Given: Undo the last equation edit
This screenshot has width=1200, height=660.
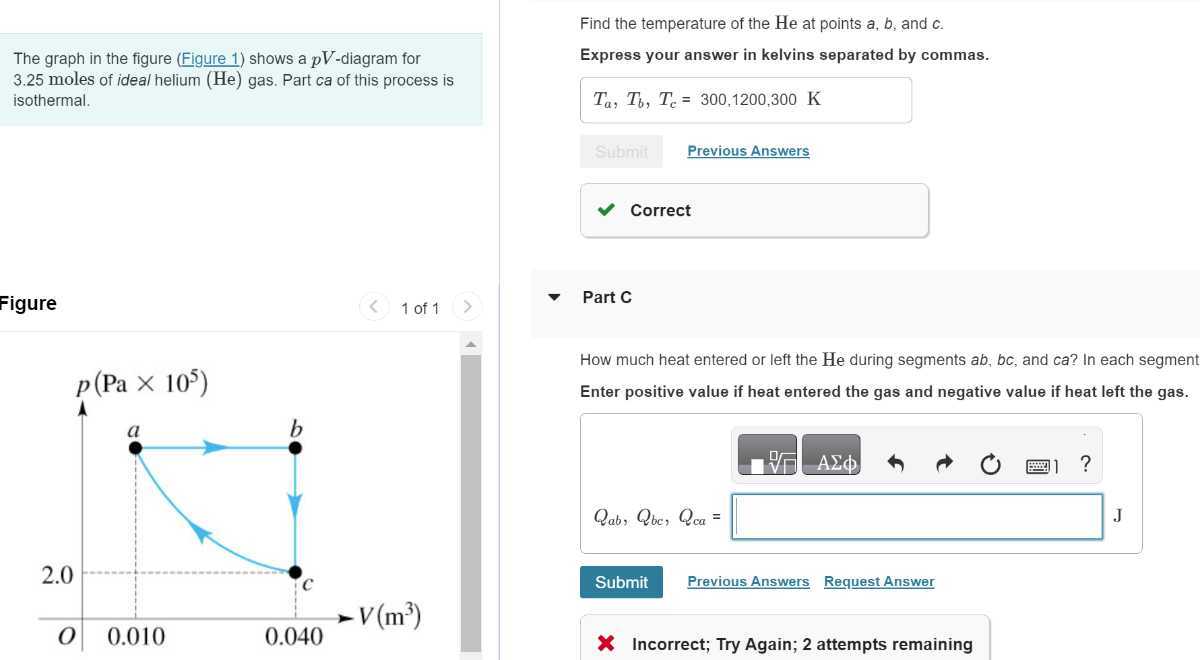Looking at the screenshot, I should tap(895, 462).
